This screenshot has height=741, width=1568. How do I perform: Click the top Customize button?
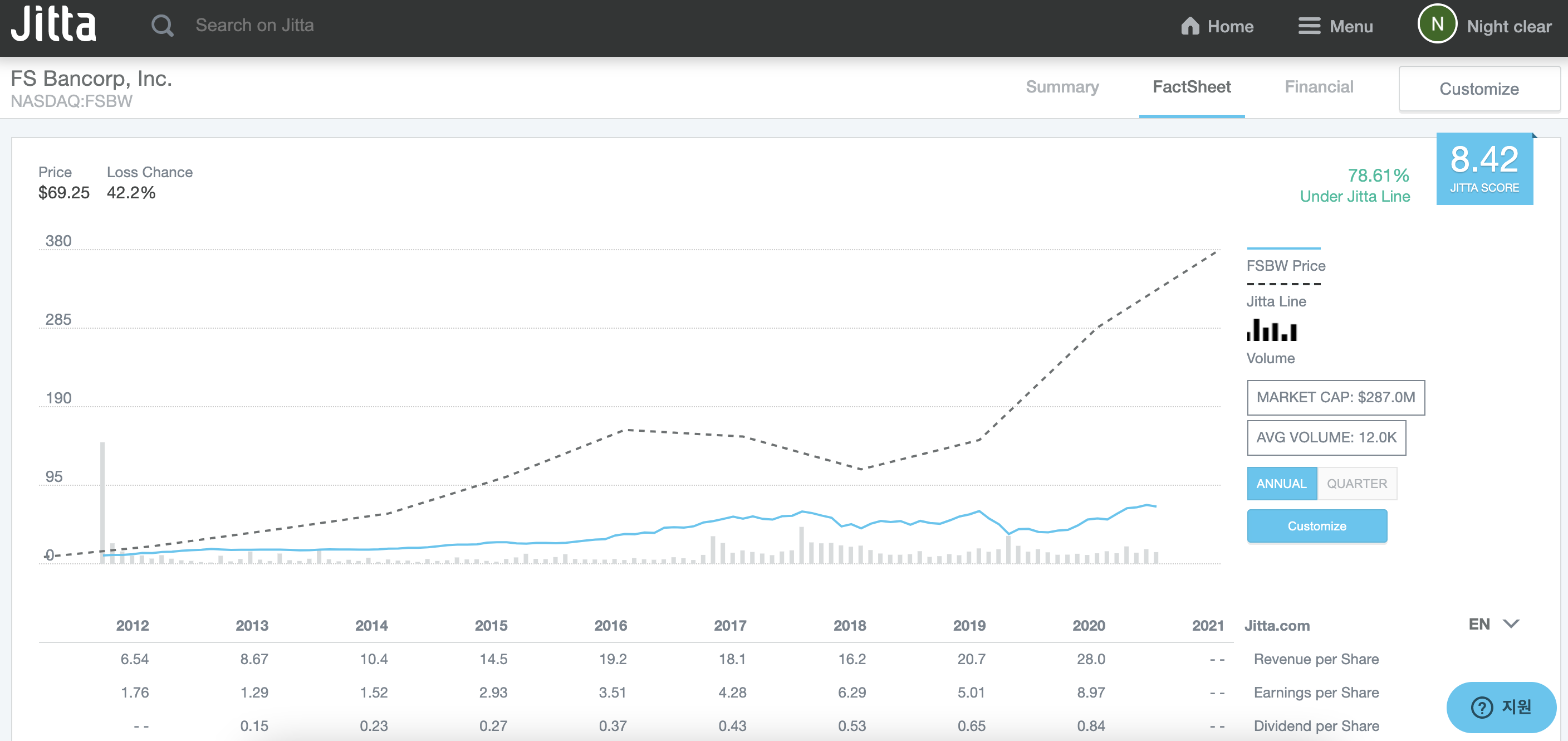point(1478,89)
